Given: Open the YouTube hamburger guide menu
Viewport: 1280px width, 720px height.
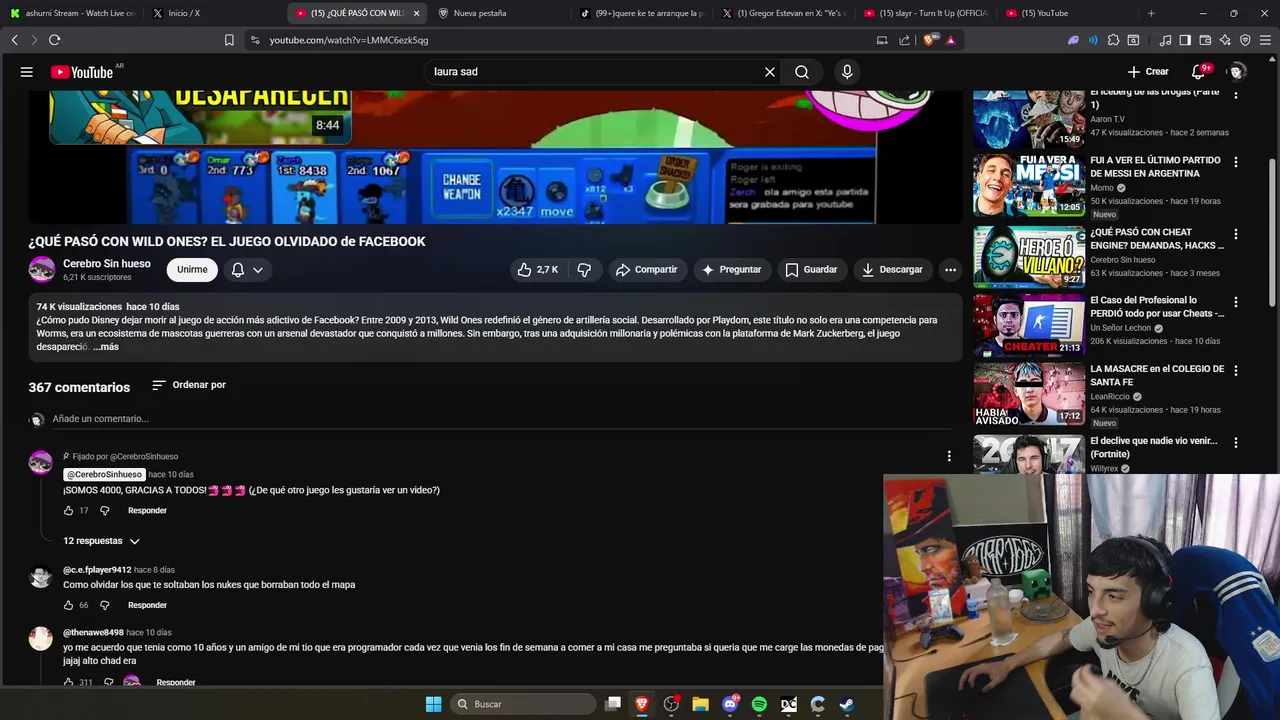Looking at the screenshot, I should click(x=27, y=72).
